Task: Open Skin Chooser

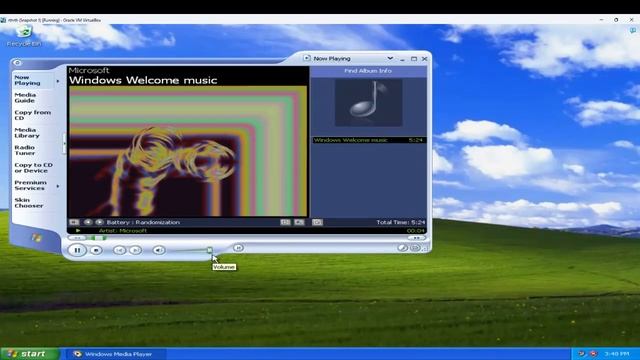Action: click(x=29, y=203)
